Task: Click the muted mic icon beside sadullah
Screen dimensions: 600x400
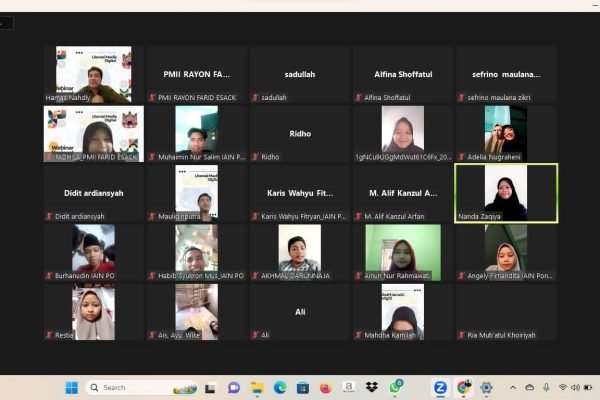Action: [x=255, y=99]
